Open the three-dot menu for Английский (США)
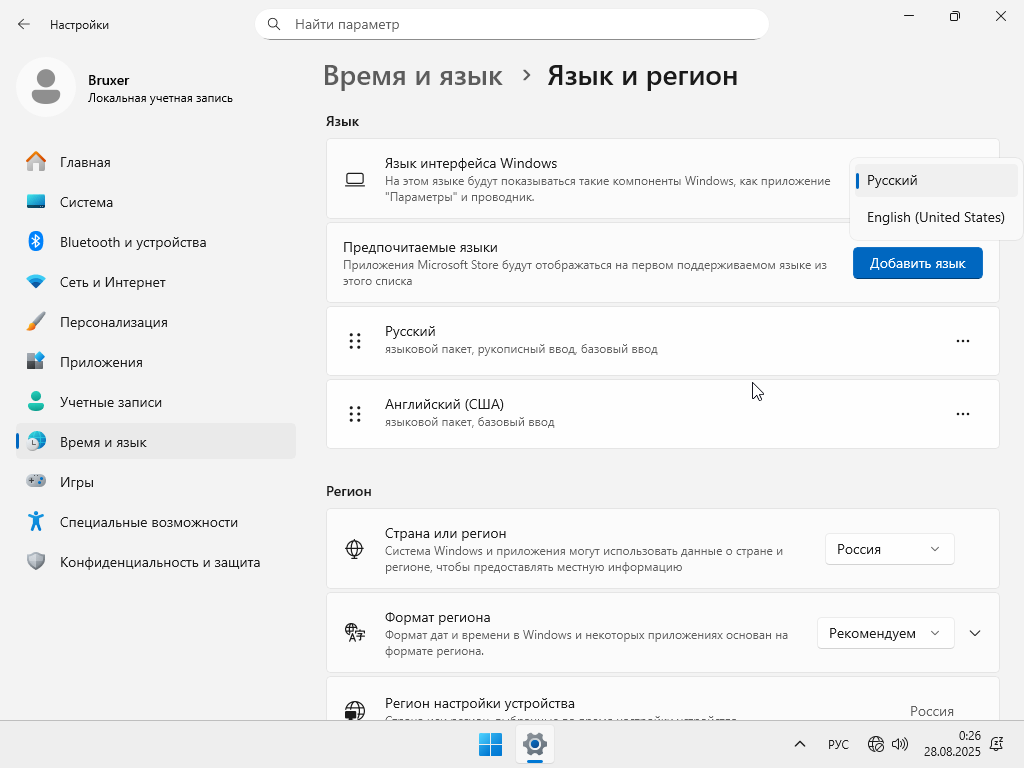 coord(962,414)
